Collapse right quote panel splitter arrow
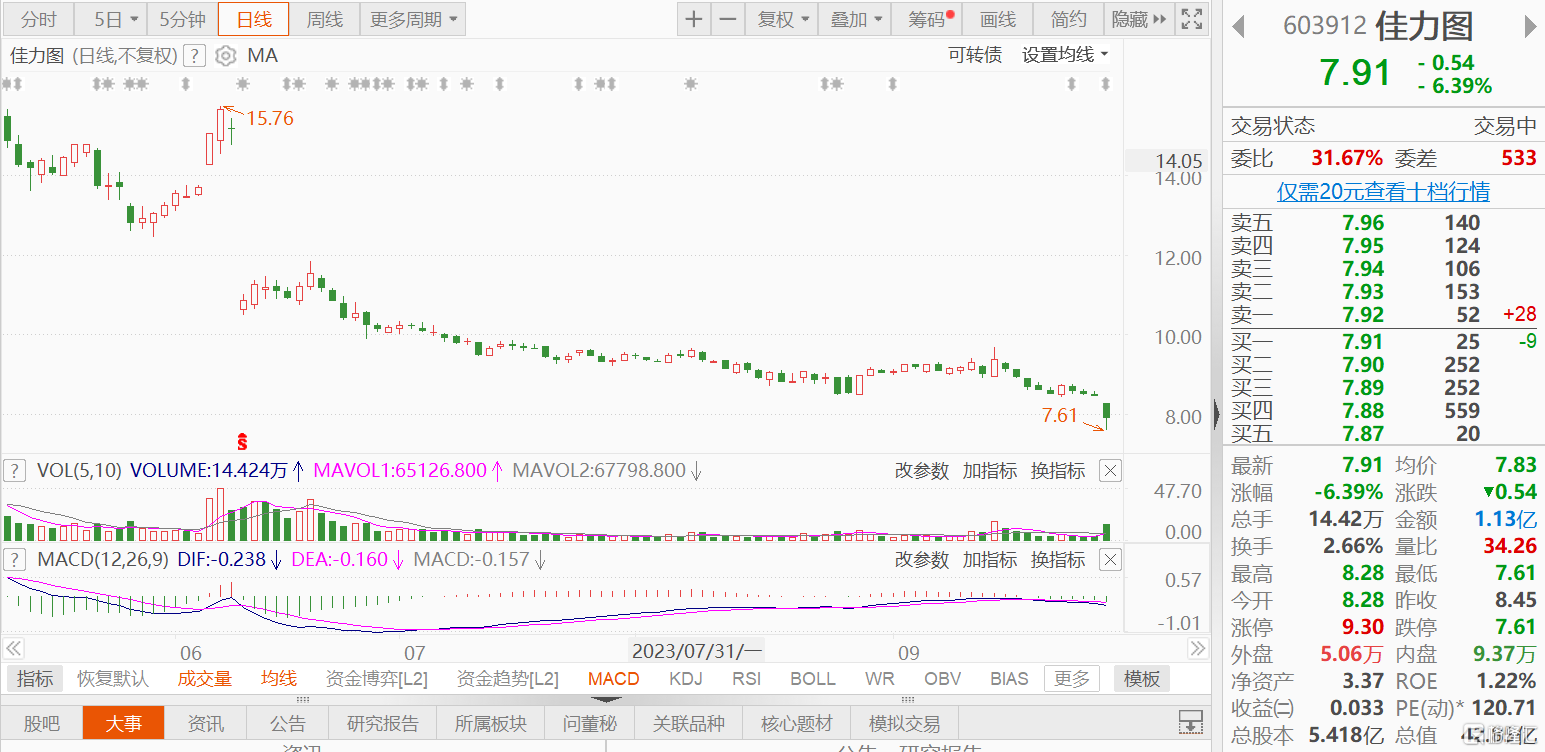 1216,413
